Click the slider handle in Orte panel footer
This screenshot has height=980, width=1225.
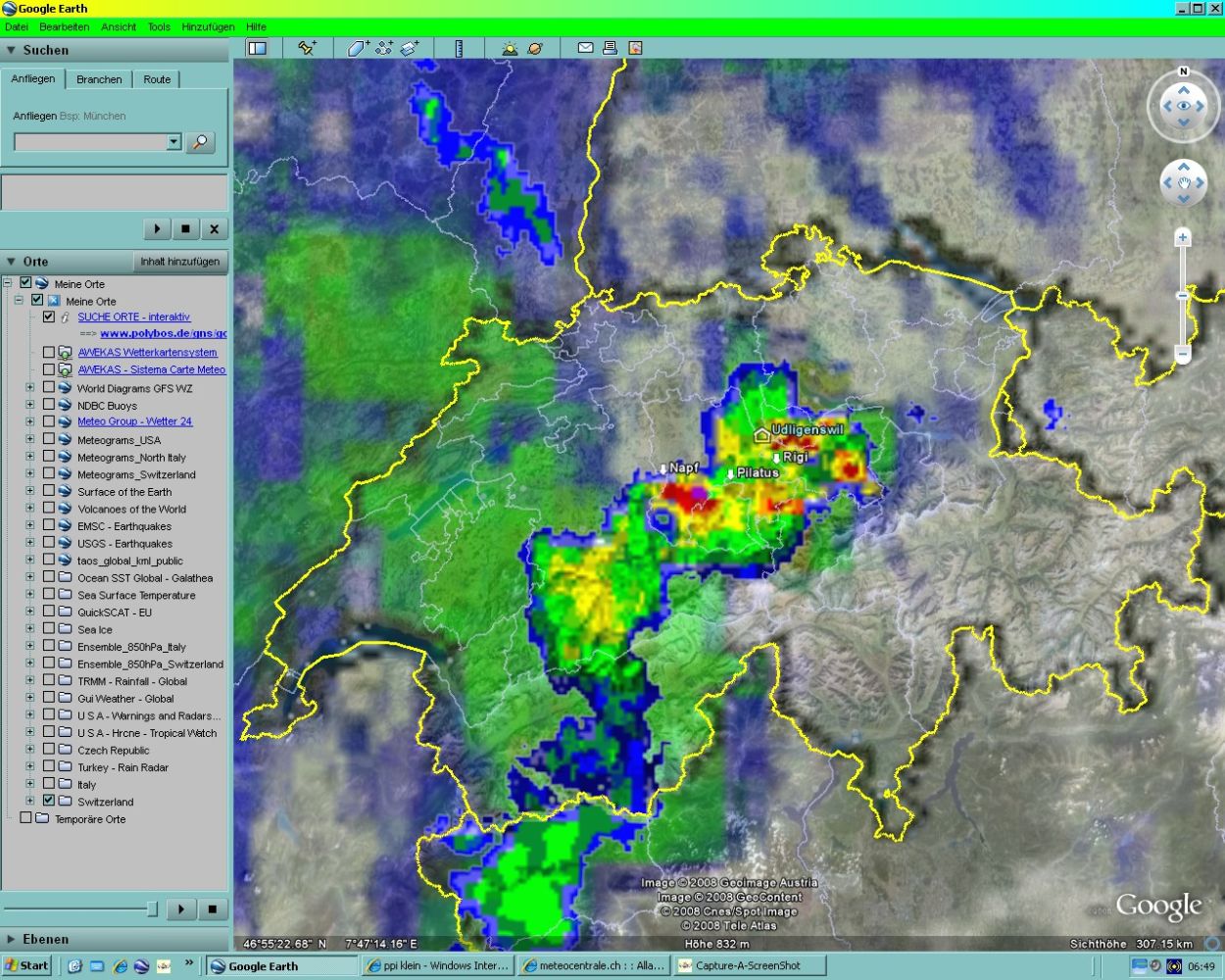pyautogui.click(x=152, y=909)
